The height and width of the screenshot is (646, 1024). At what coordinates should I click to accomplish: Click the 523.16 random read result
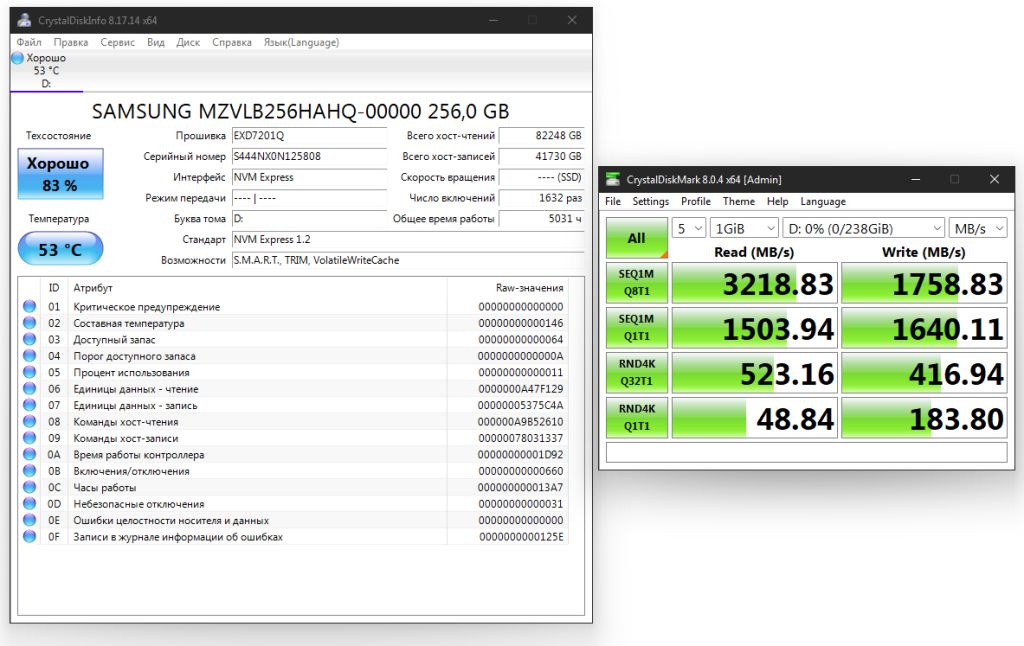point(755,372)
